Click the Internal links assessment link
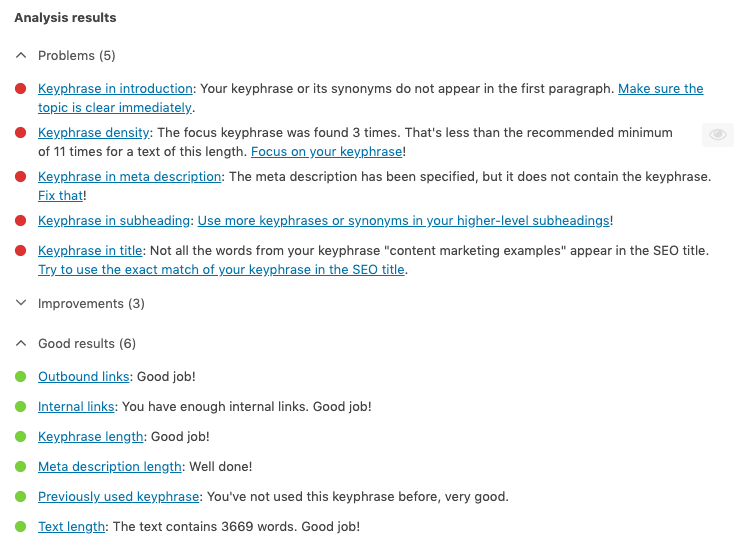Screen dimensions: 742x552 coord(76,407)
